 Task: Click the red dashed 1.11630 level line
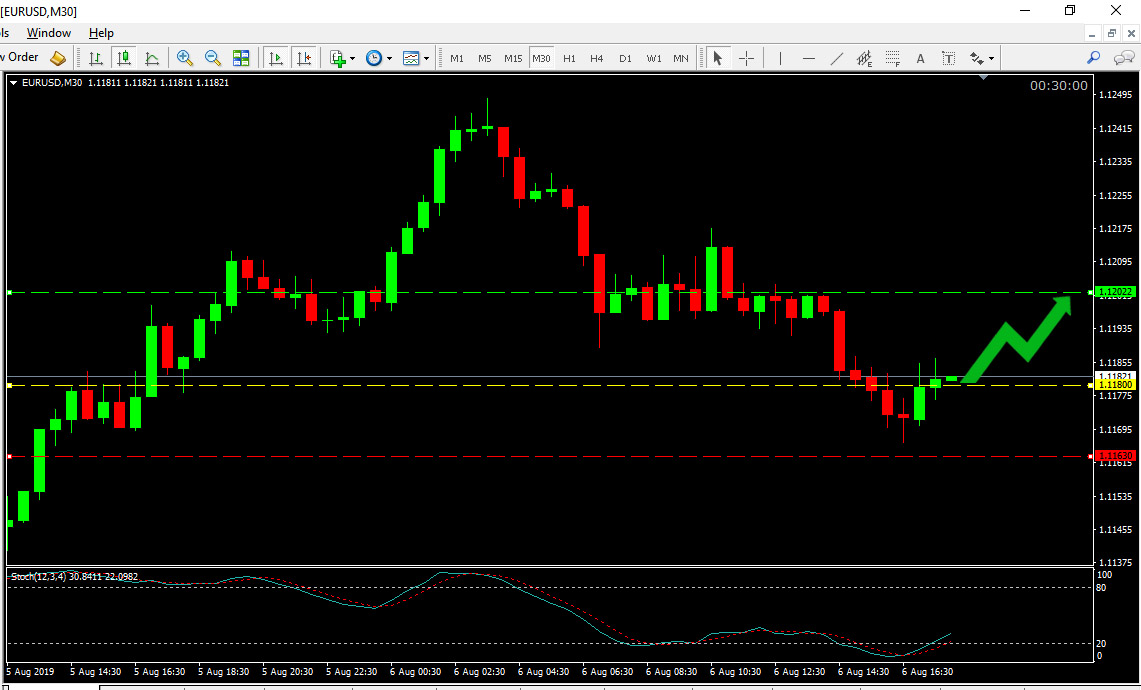[x=500, y=456]
